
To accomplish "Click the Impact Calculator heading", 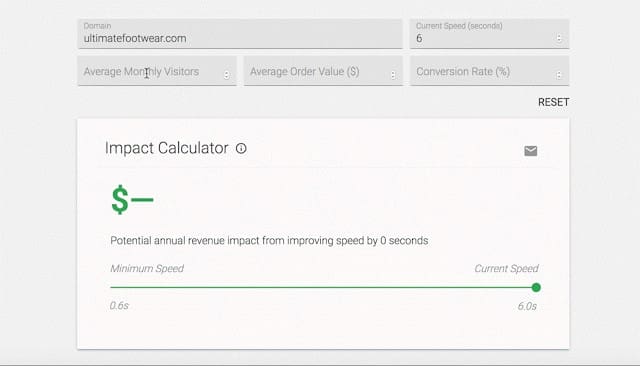I will (x=167, y=148).
